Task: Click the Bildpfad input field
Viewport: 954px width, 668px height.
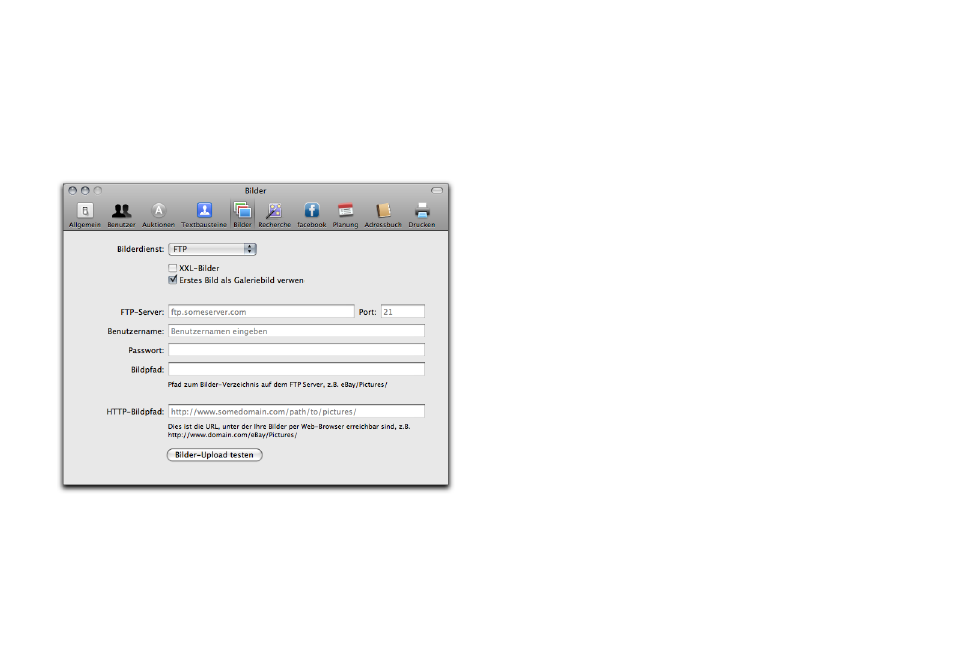Action: click(296, 369)
